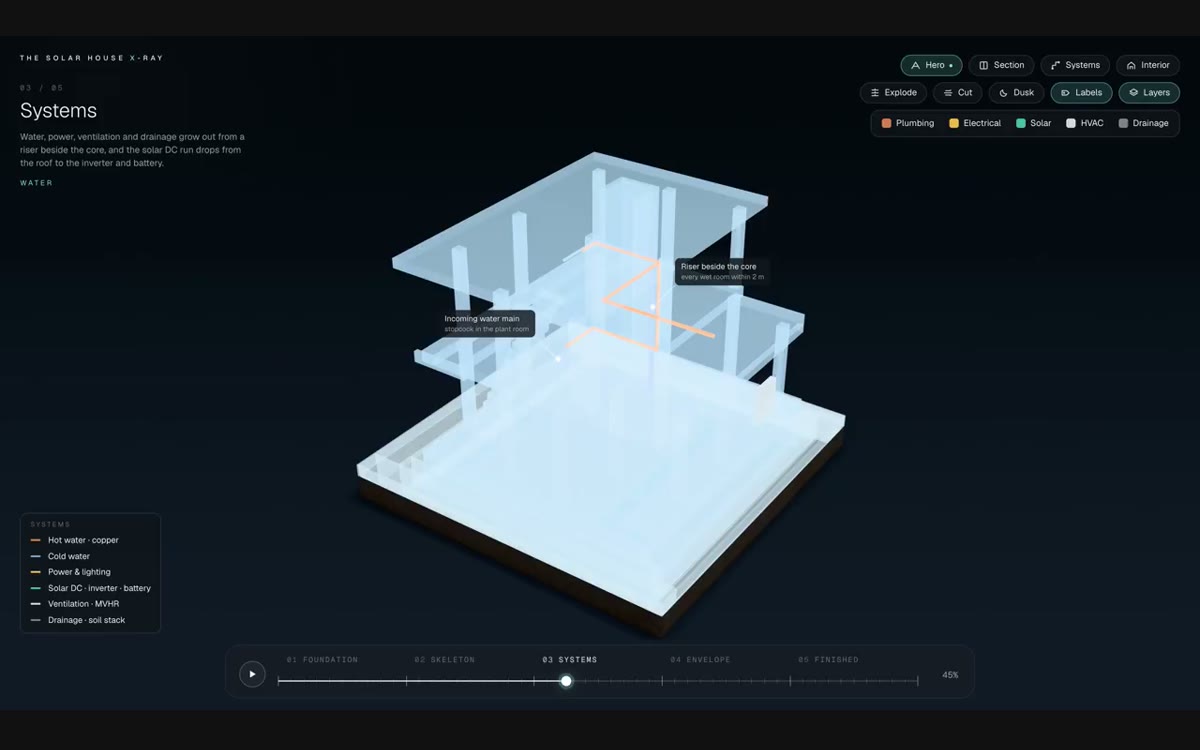Click the Riser beside the core label
The image size is (1200, 750).
coord(721,271)
